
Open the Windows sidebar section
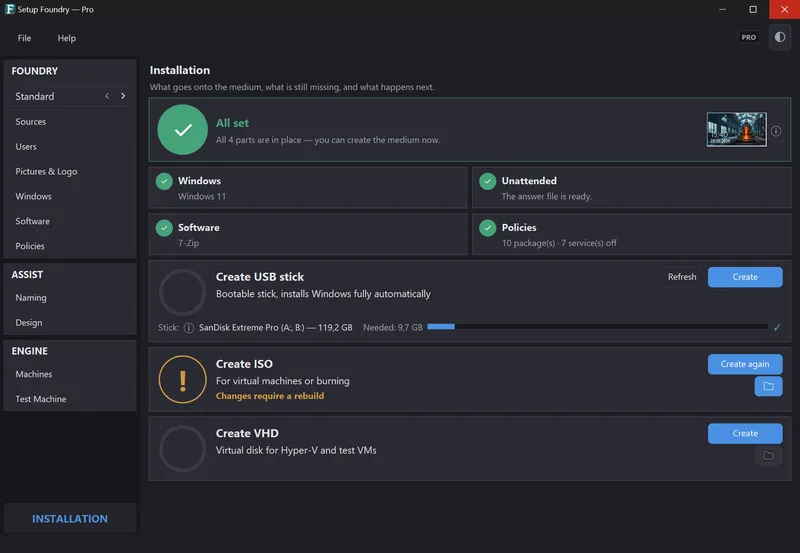pos(70,196)
